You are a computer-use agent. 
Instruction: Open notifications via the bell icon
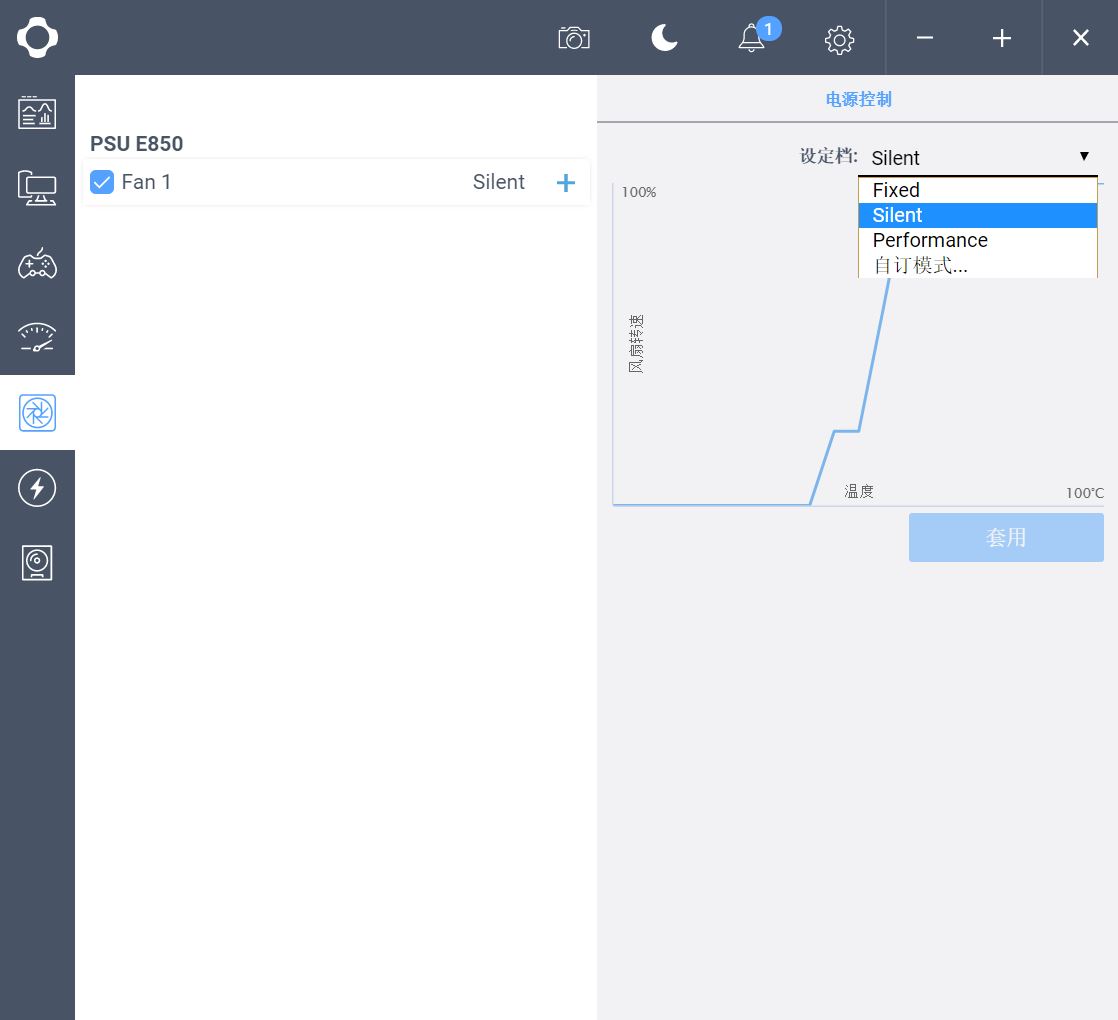pyautogui.click(x=752, y=38)
